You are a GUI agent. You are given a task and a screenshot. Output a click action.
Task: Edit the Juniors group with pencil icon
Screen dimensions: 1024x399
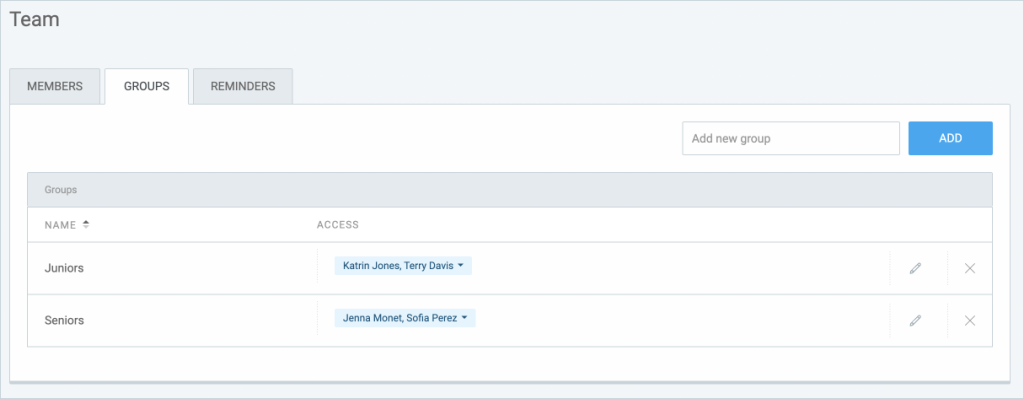[916, 268]
